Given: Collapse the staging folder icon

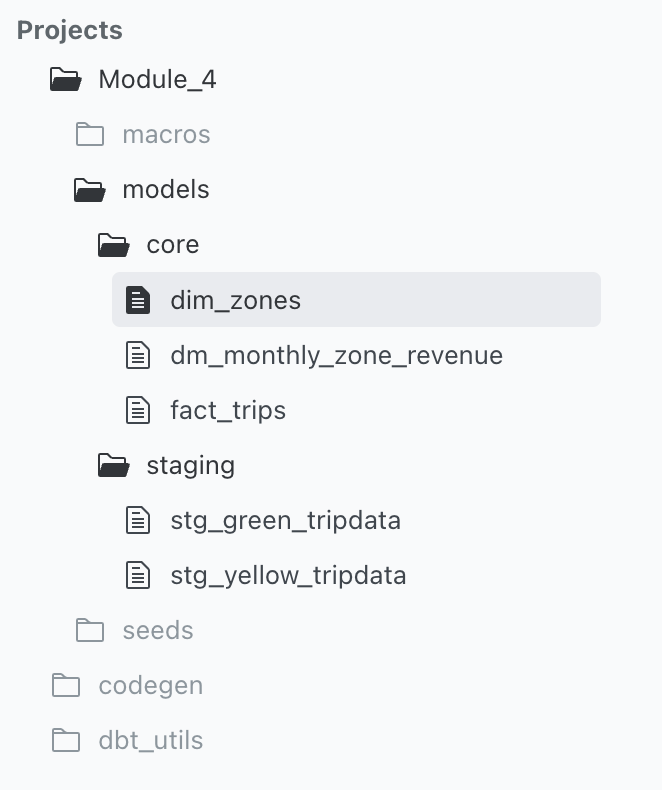Looking at the screenshot, I should (113, 465).
